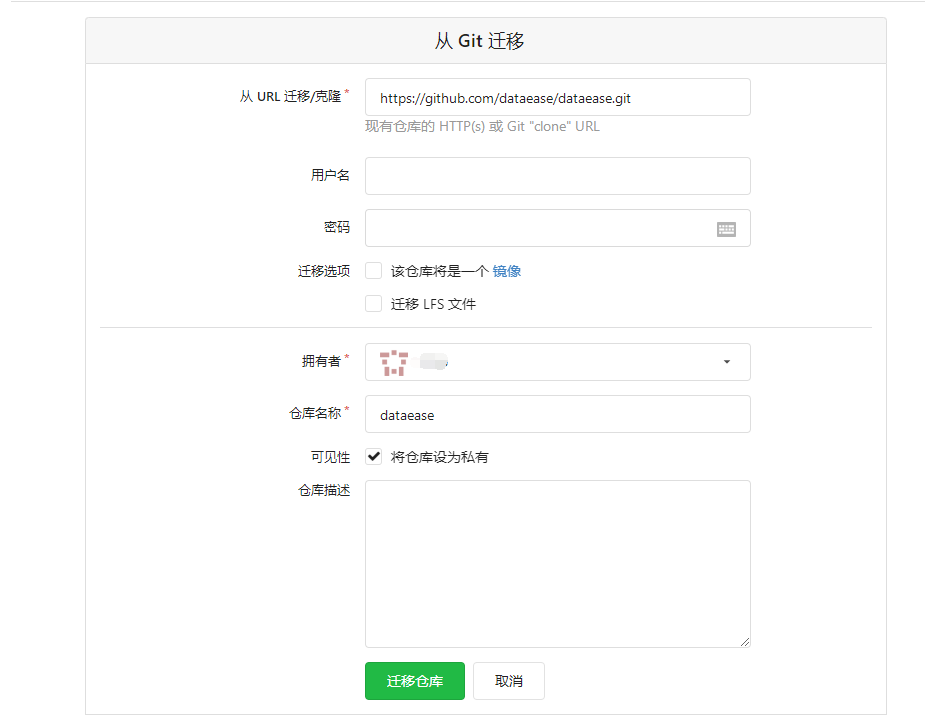Screen dimensions: 941x723
Task: Click the 迁移 LFS 文件 label text
Action: tap(433, 304)
